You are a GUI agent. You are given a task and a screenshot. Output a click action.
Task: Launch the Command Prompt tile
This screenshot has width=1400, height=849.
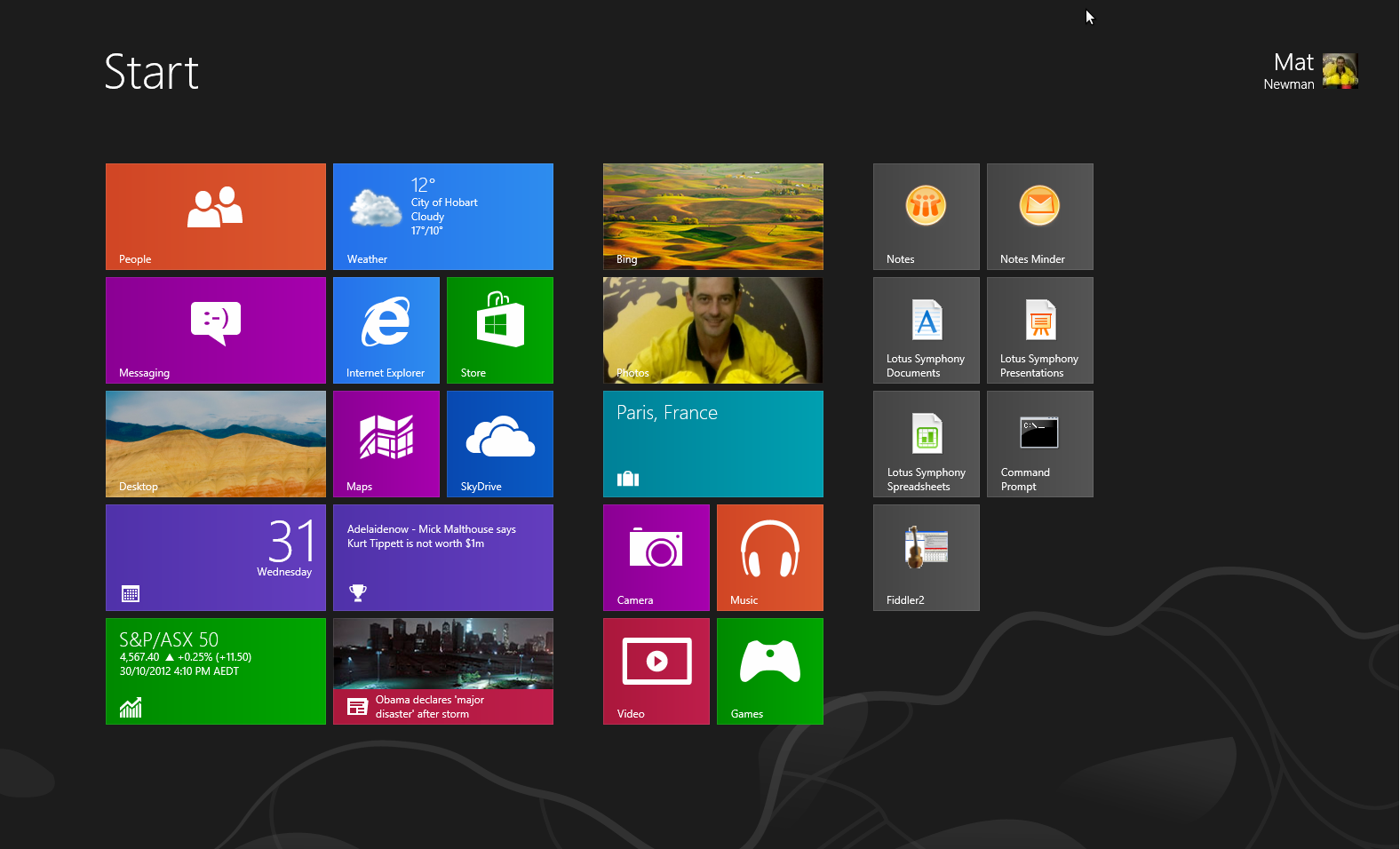[x=1040, y=444]
